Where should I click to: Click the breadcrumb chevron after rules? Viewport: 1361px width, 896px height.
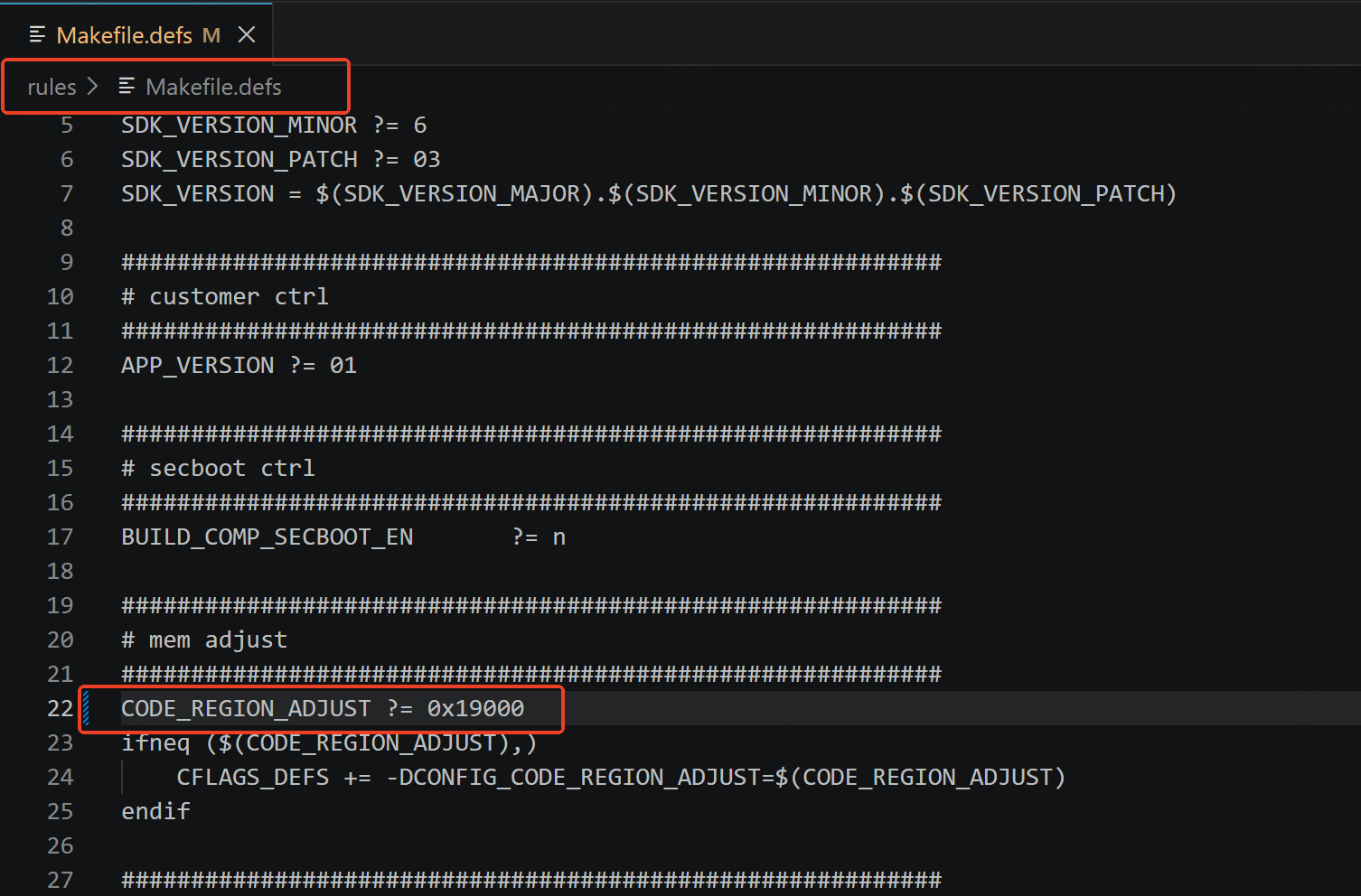[x=92, y=86]
